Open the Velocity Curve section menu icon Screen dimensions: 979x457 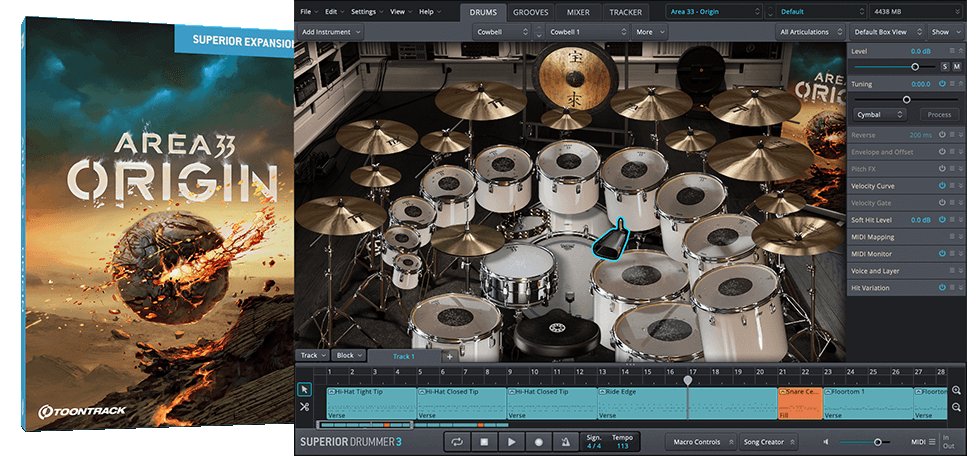pyautogui.click(x=952, y=185)
